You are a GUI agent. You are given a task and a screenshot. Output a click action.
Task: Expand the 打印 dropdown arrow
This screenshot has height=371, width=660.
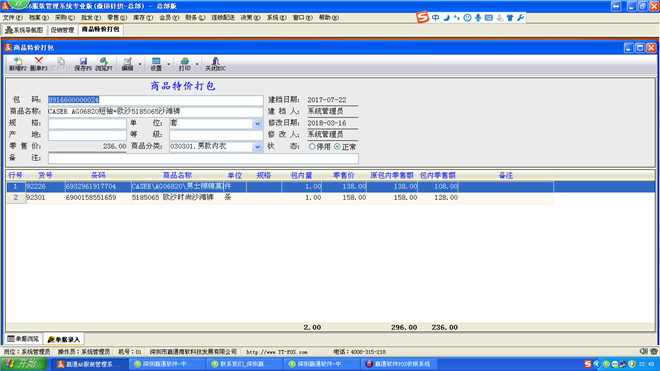point(197,64)
